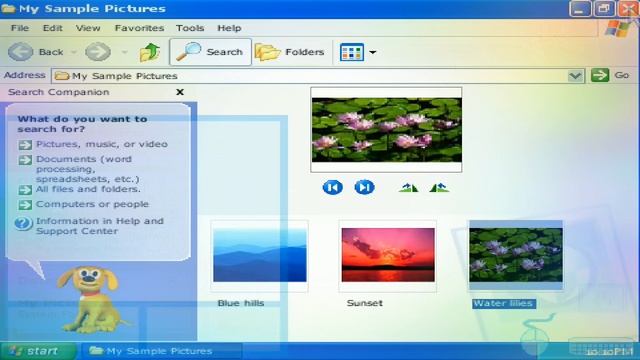The height and width of the screenshot is (360, 640).
Task: Click the Forward arrow button
Action: 98,52
